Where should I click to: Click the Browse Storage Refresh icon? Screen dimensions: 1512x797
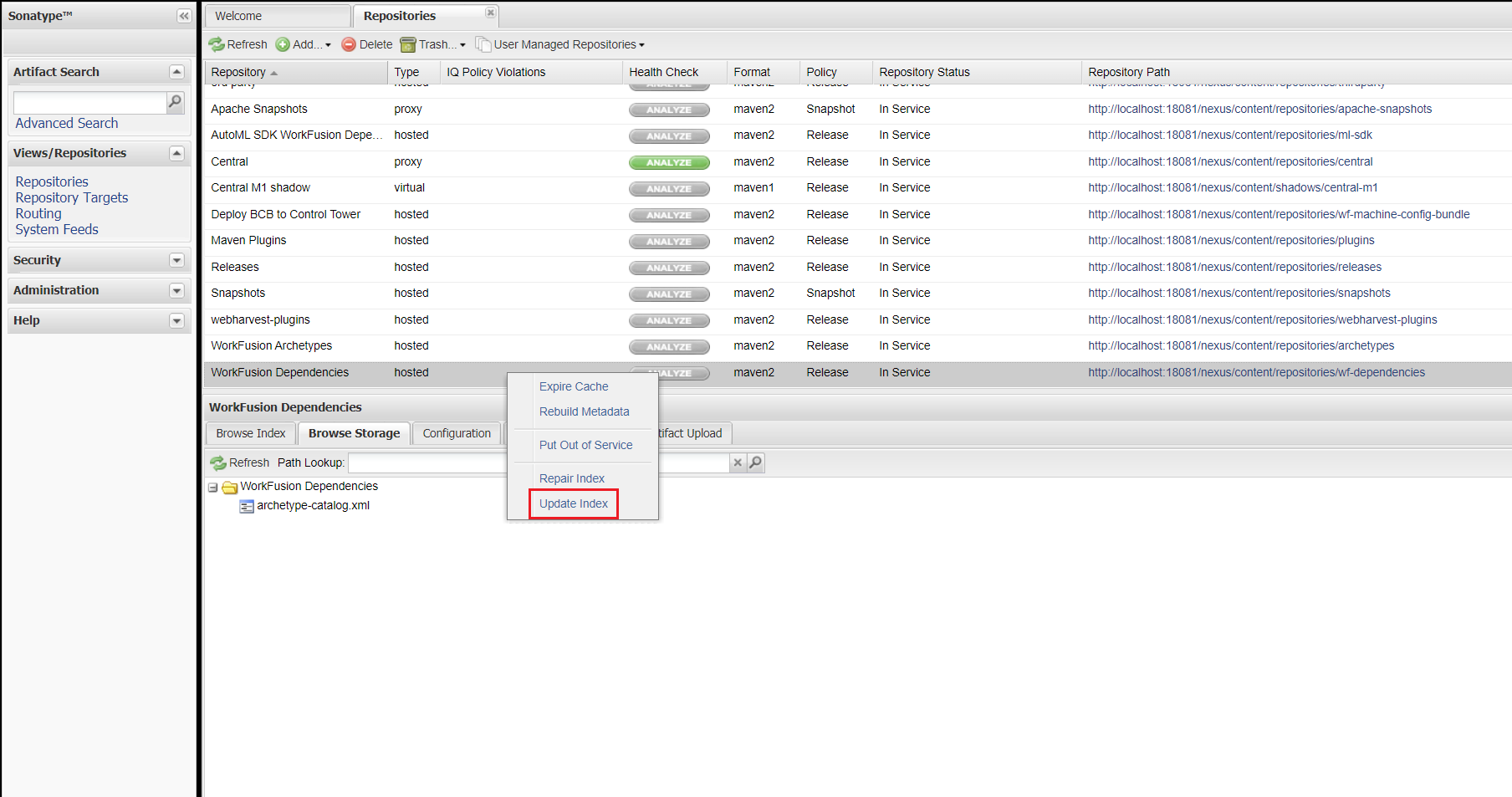click(218, 462)
